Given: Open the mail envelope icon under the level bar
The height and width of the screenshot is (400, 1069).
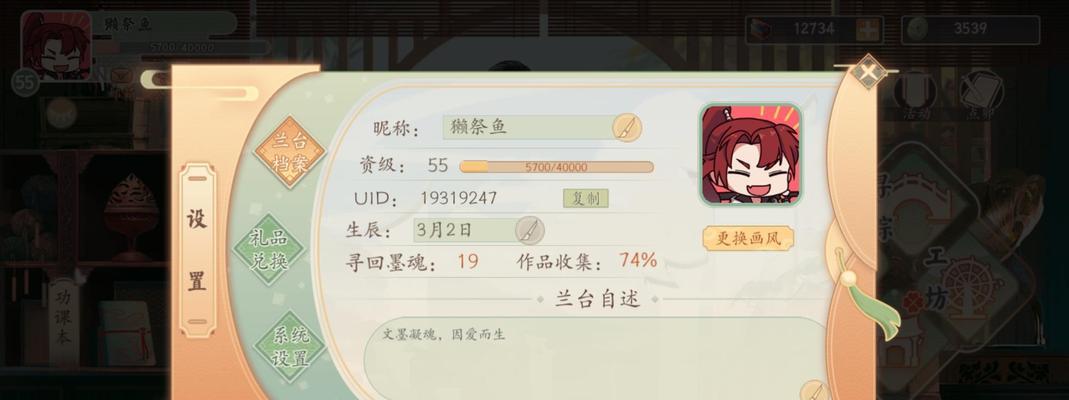Looking at the screenshot, I should (x=122, y=75).
